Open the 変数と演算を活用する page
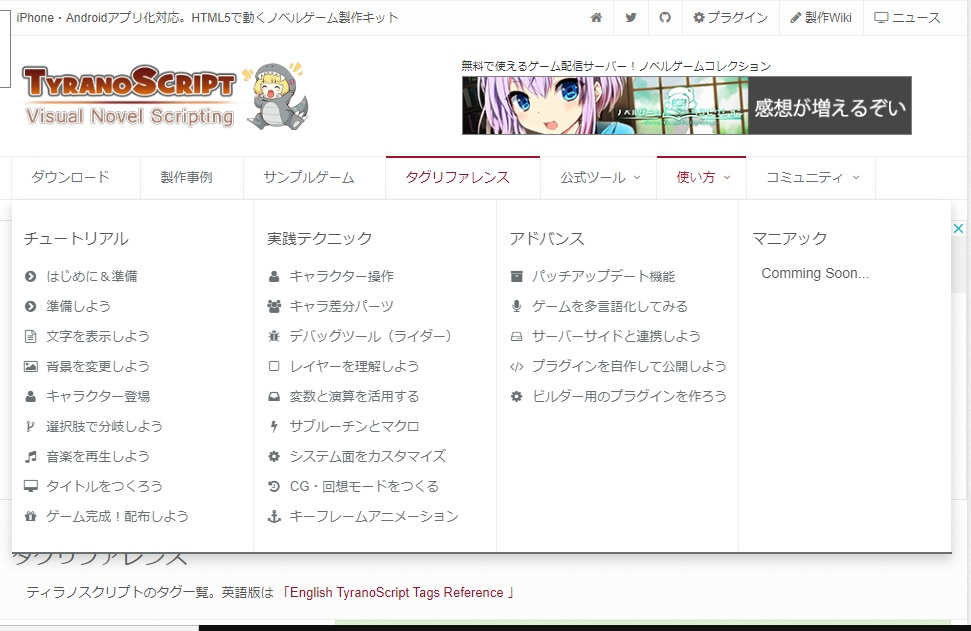The width and height of the screenshot is (971, 631). 355,396
